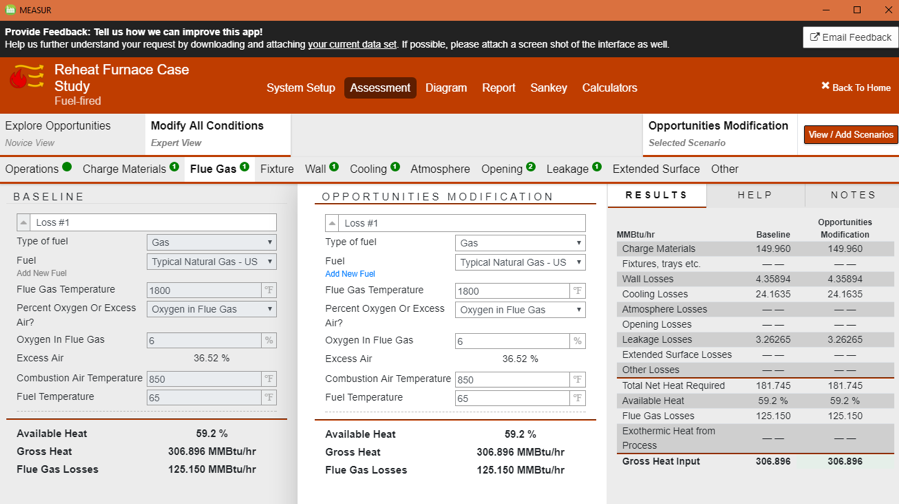Click the X icon beside Back To Home
The height and width of the screenshot is (504, 899).
click(825, 87)
